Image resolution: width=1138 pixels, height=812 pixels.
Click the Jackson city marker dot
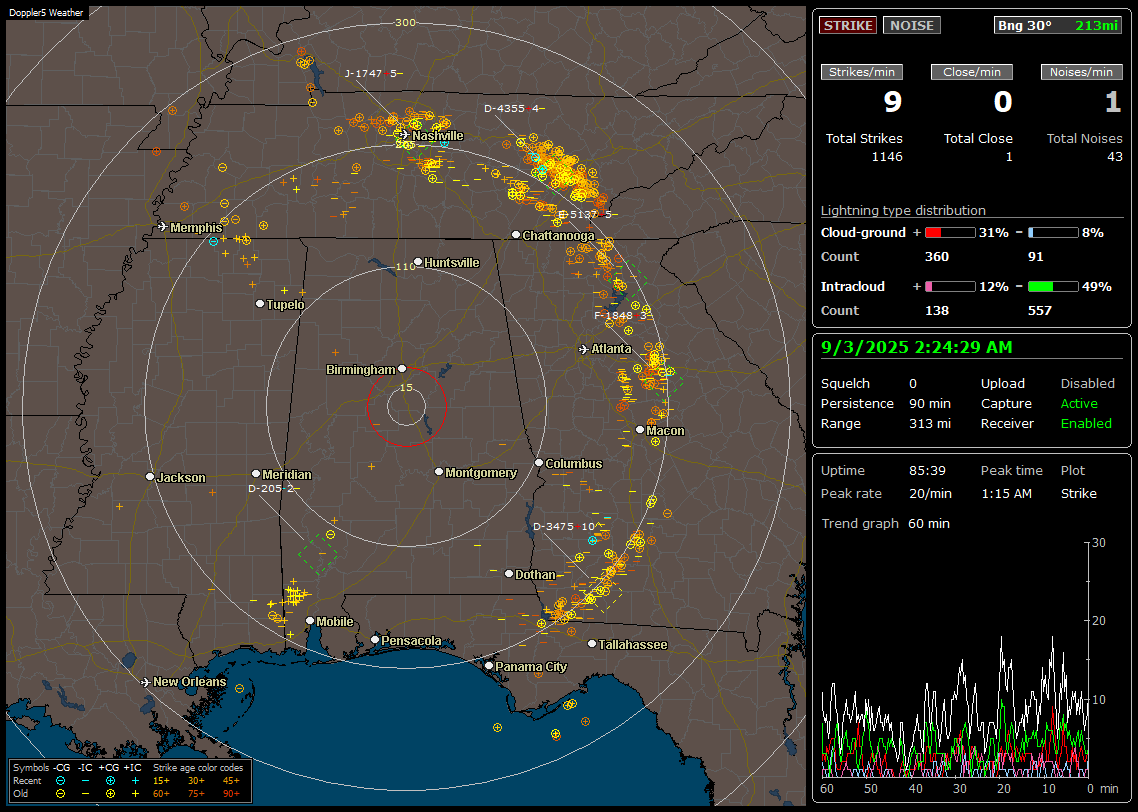150,477
